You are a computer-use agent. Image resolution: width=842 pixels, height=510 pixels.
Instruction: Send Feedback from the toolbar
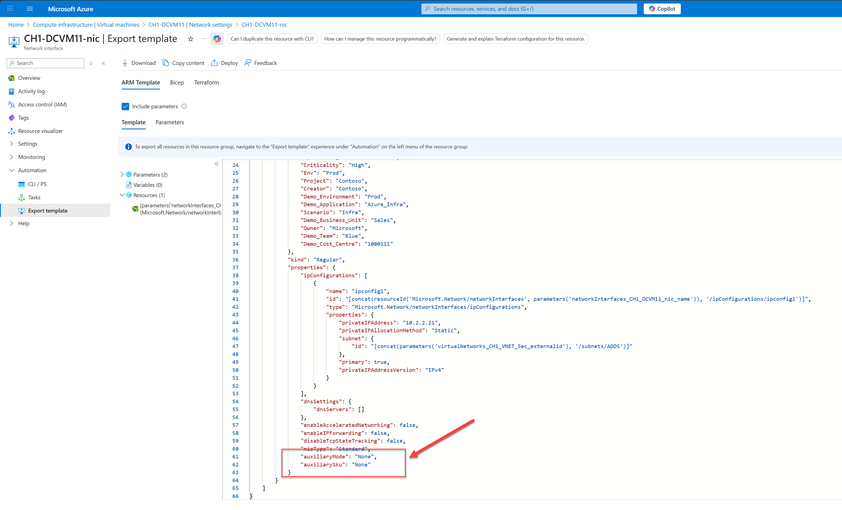[x=261, y=63]
